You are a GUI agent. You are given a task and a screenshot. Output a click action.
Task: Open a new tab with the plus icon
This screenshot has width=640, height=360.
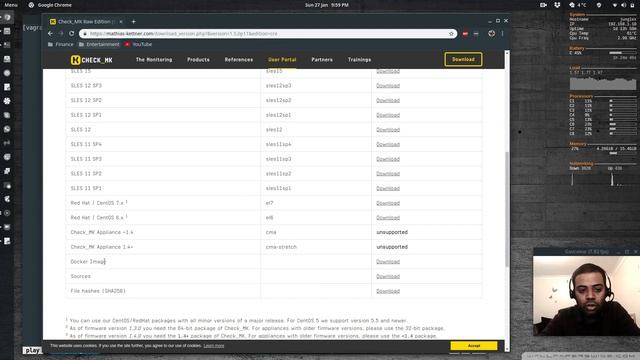pyautogui.click(x=133, y=21)
